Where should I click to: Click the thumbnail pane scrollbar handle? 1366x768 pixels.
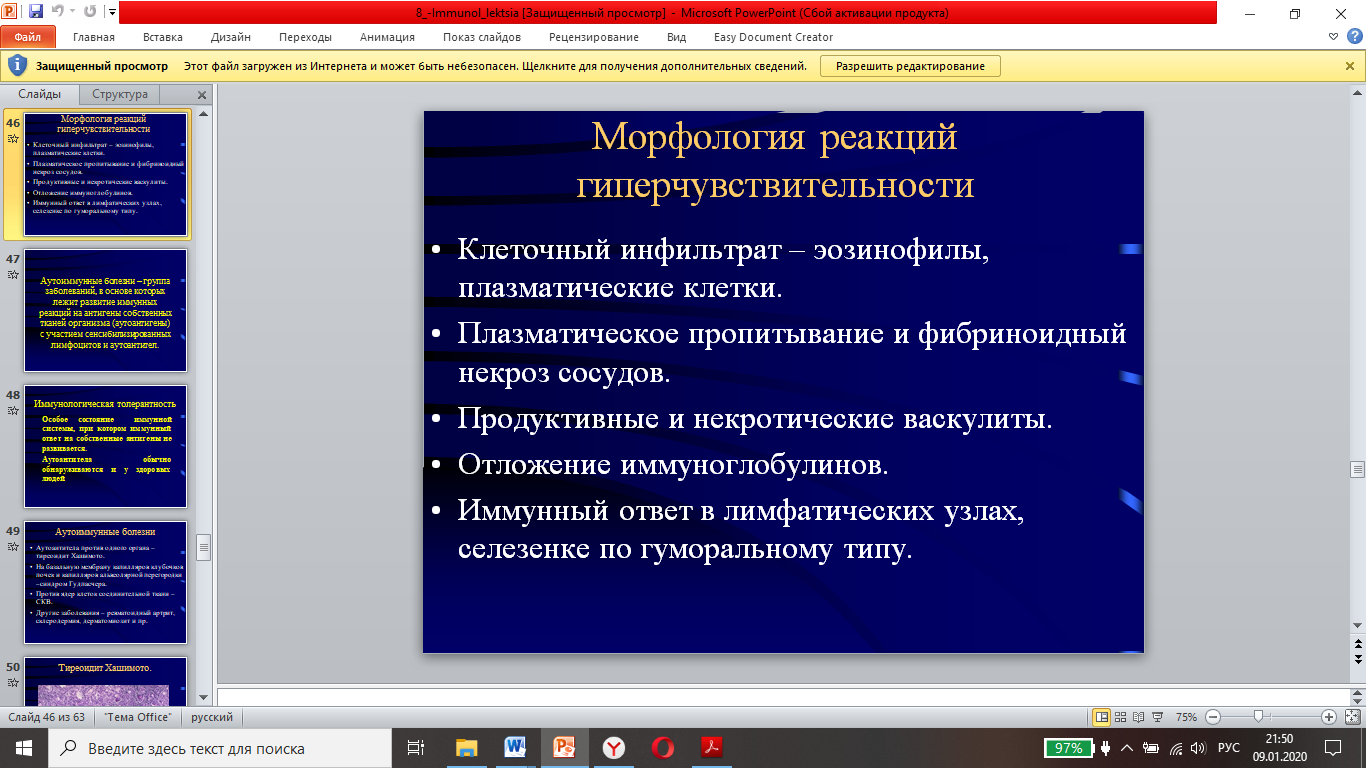(204, 546)
